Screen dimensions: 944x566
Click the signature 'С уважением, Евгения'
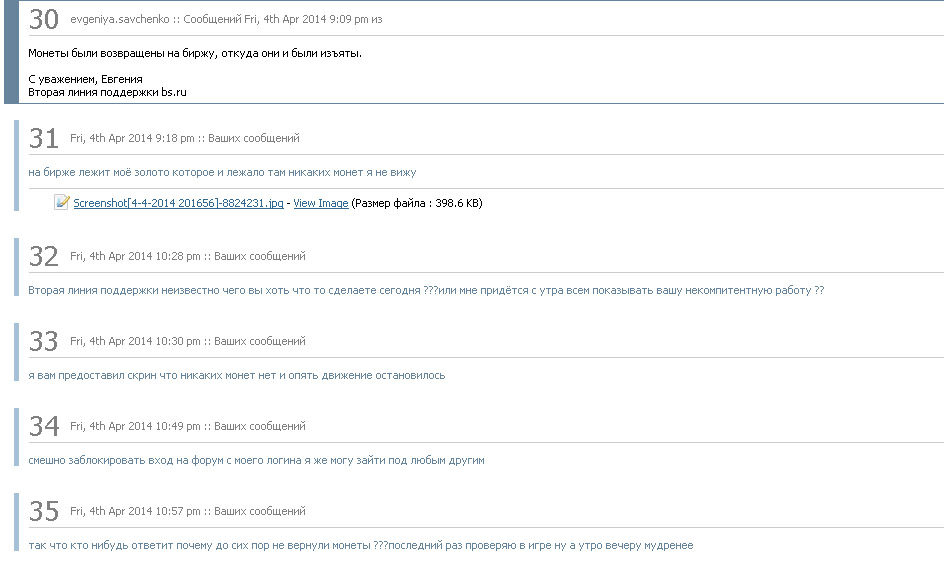tap(85, 79)
